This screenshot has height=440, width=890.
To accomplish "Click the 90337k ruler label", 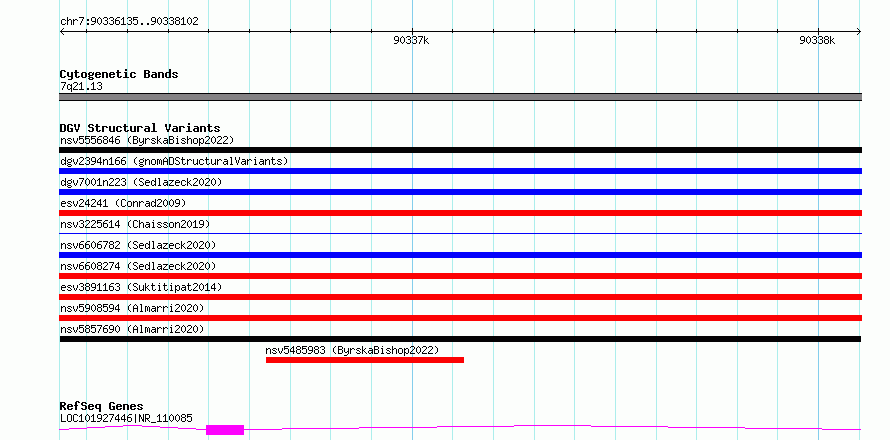I will click(411, 40).
